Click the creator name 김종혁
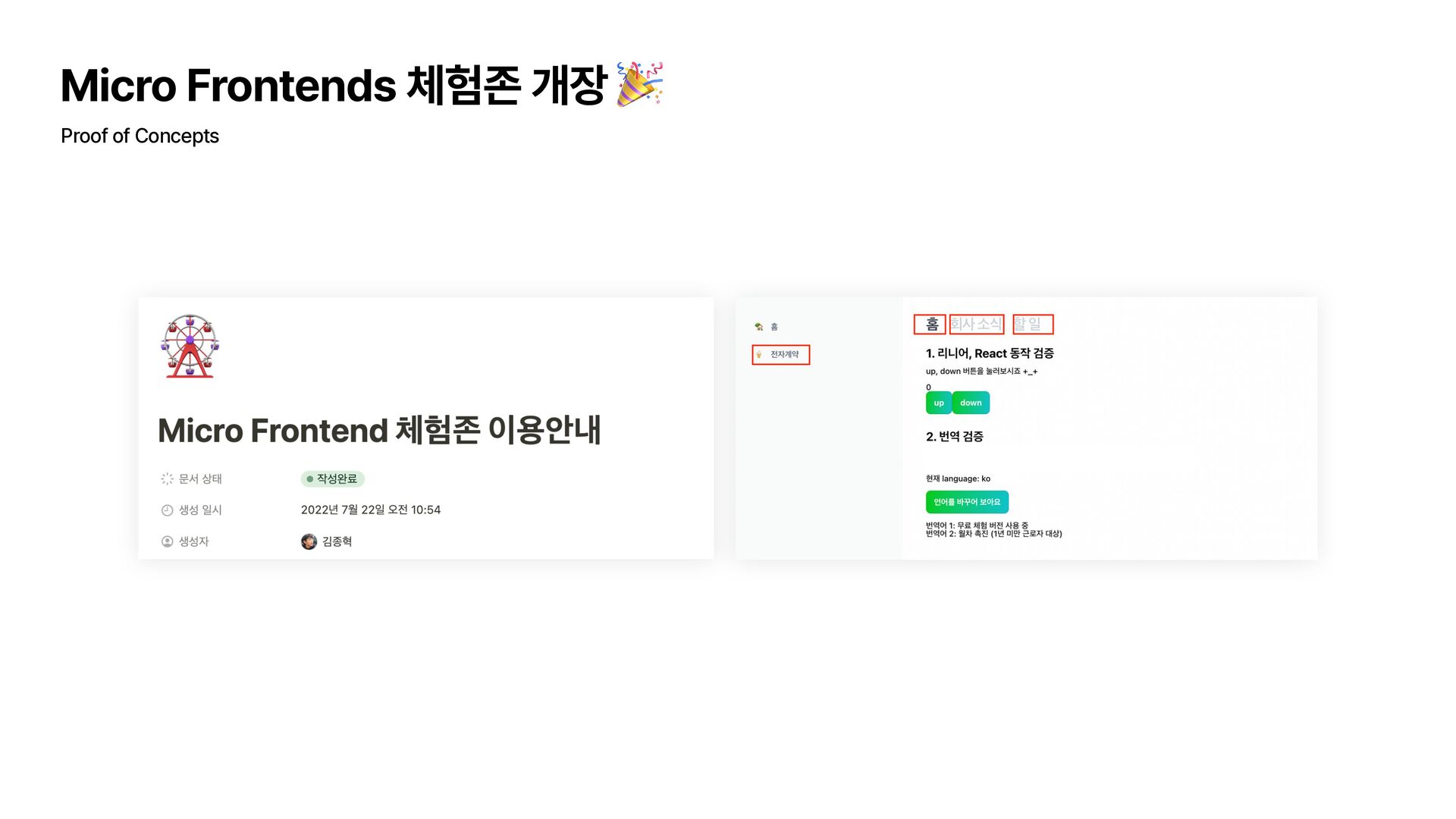Viewport: 1456px width, 819px height. coord(337,541)
